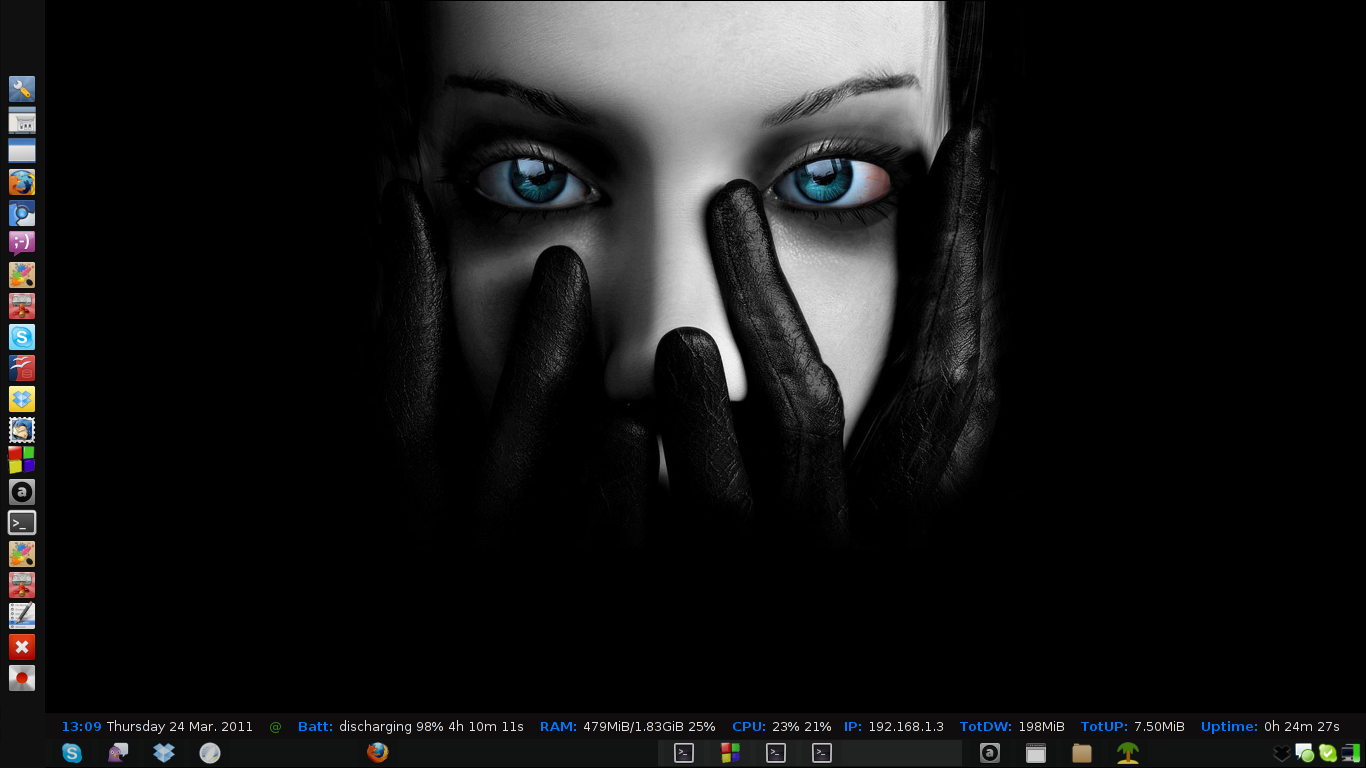Click the 'Batt:' label in status bar
The image size is (1366, 768).
[x=316, y=727]
